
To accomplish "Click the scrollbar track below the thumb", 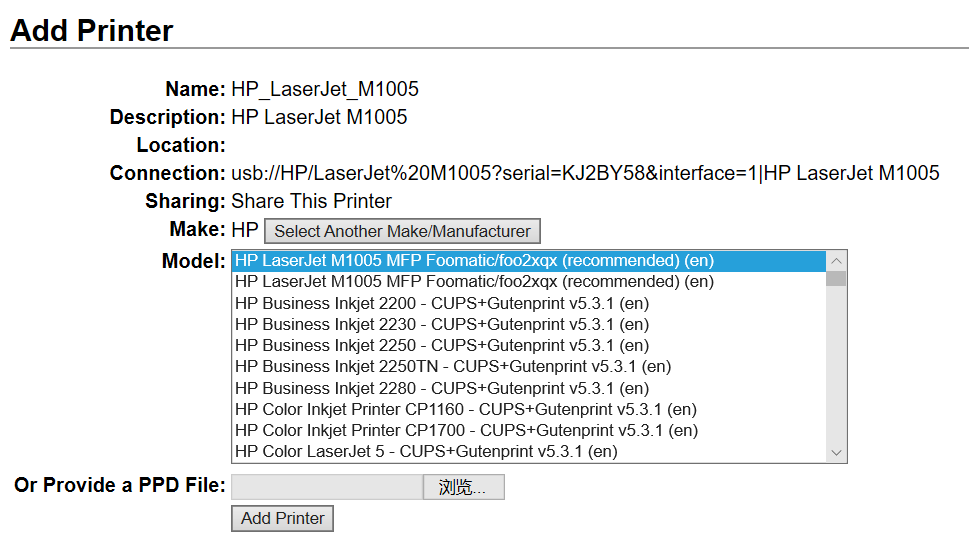I will [x=836, y=365].
